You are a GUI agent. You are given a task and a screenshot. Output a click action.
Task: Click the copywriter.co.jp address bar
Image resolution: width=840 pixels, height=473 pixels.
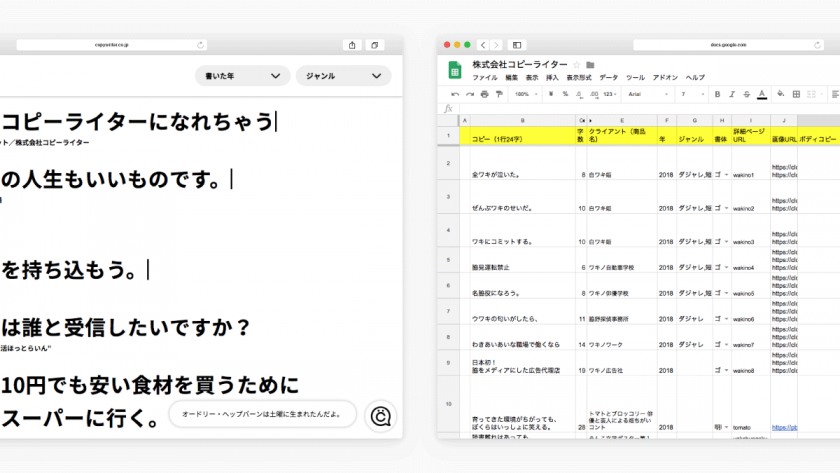pyautogui.click(x=111, y=45)
